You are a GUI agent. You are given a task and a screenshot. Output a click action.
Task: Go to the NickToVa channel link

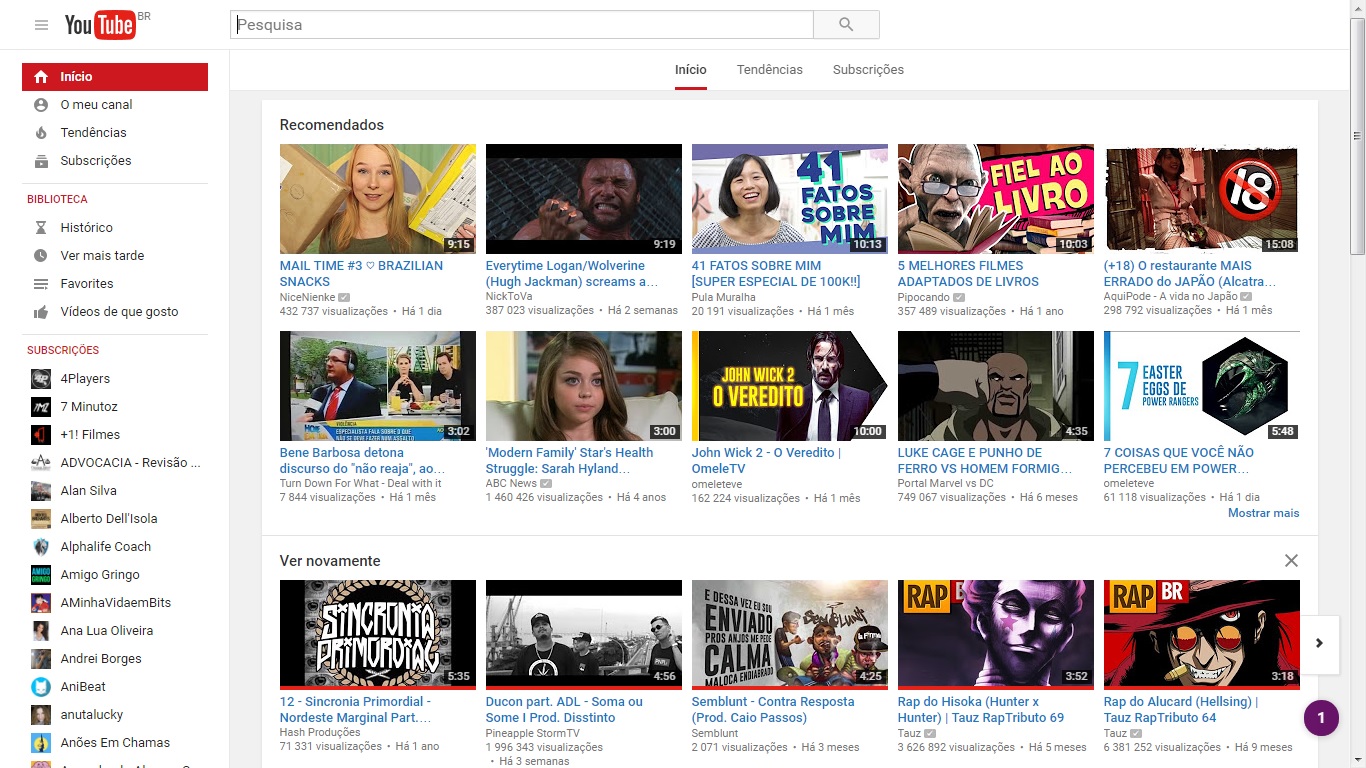(509, 297)
